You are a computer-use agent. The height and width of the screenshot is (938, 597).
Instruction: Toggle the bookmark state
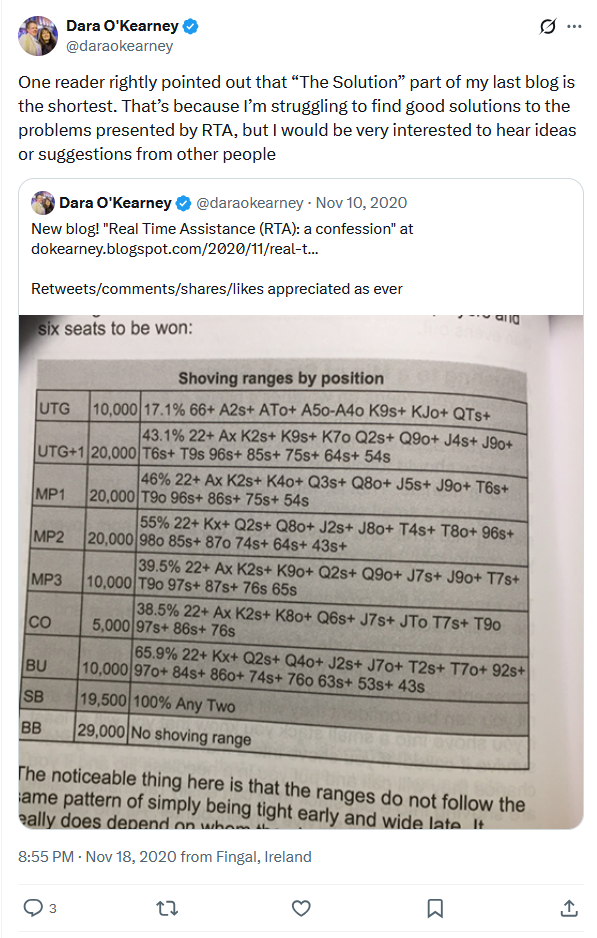(x=435, y=908)
